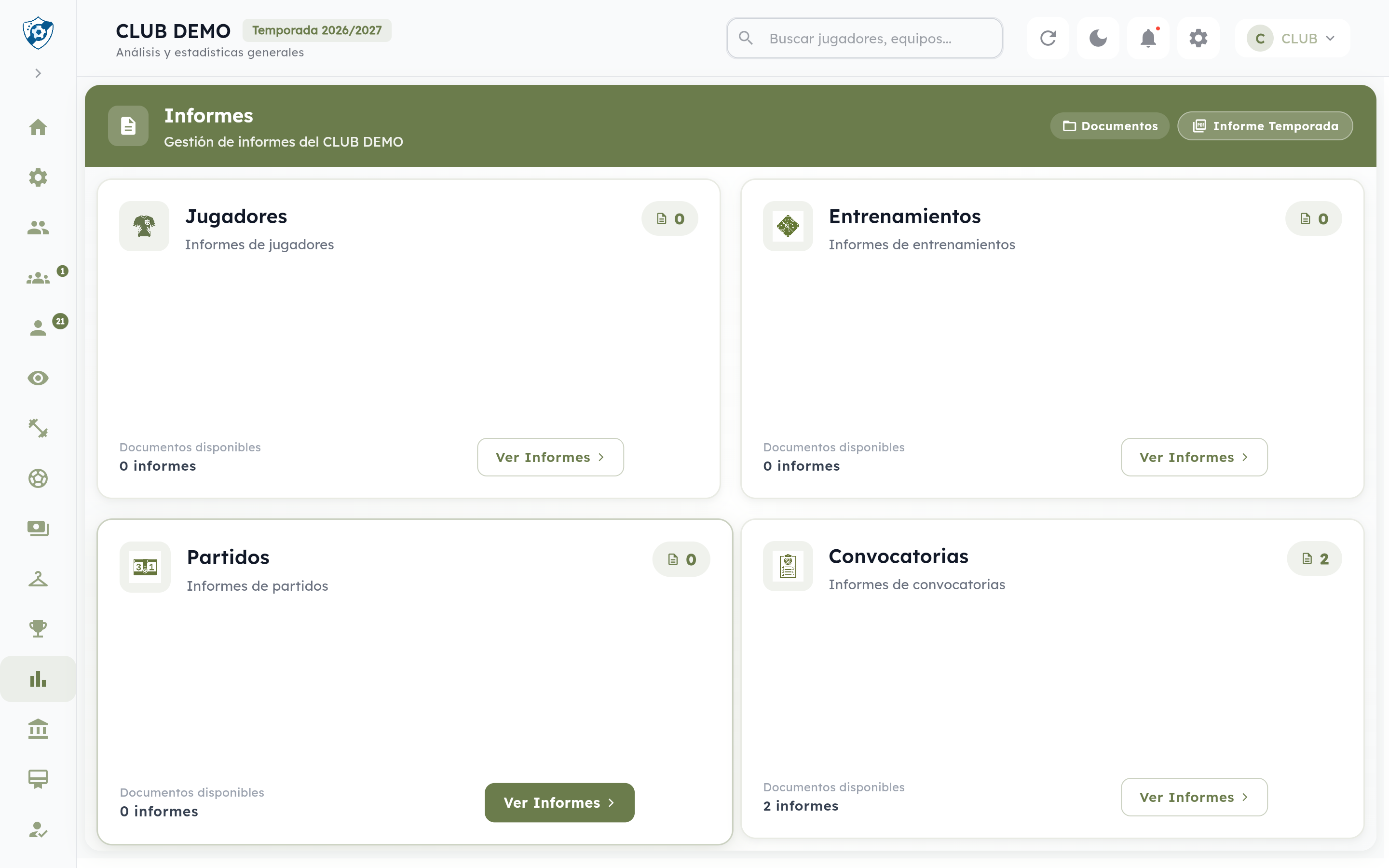The image size is (1389, 868).
Task: Click the Partidos card title
Action: point(228,557)
